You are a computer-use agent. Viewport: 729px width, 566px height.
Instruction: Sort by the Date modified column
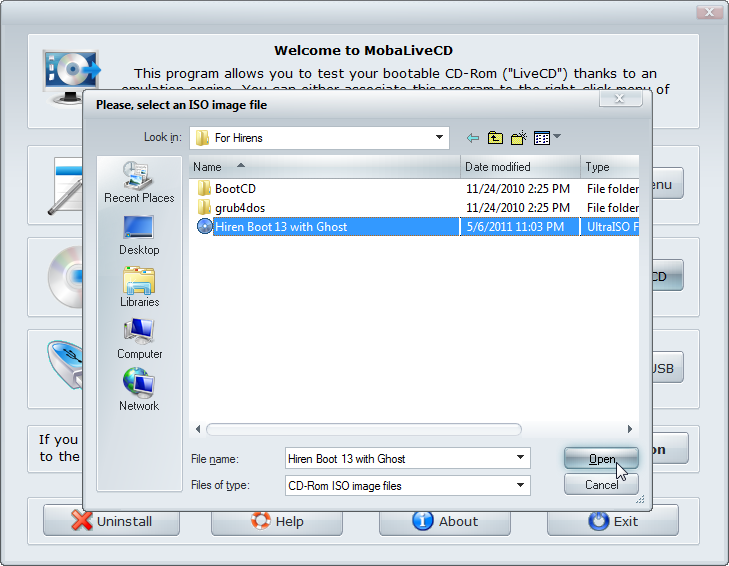[x=520, y=166]
